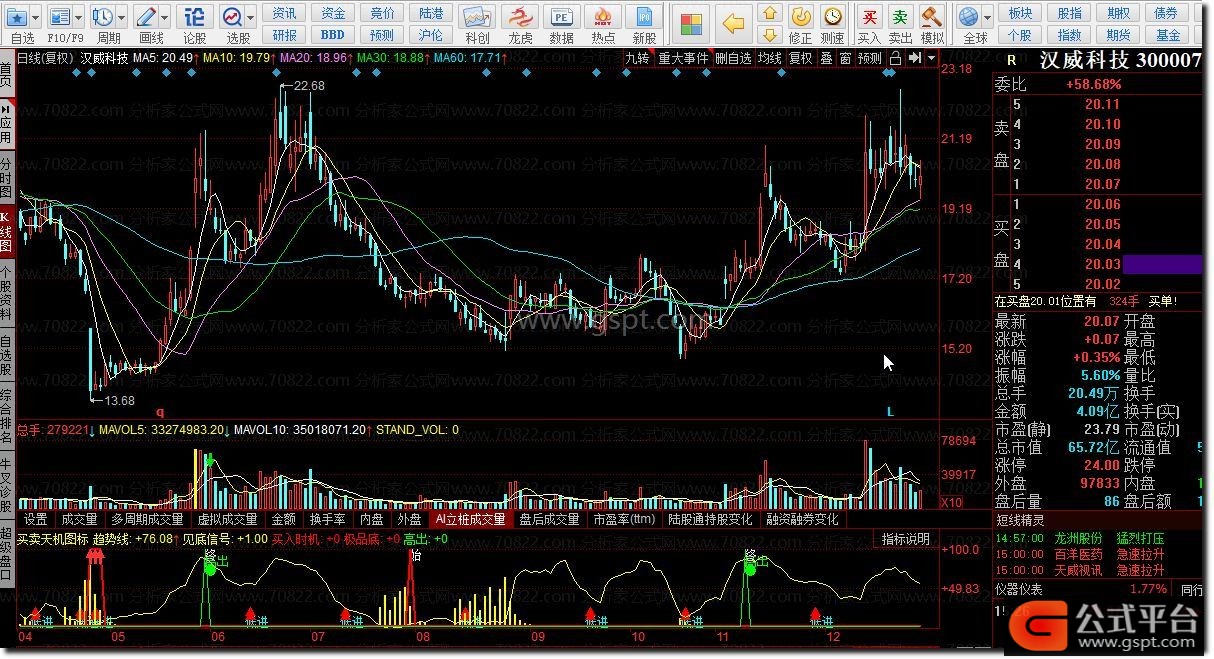Click the red 买入 buy icon

[870, 16]
